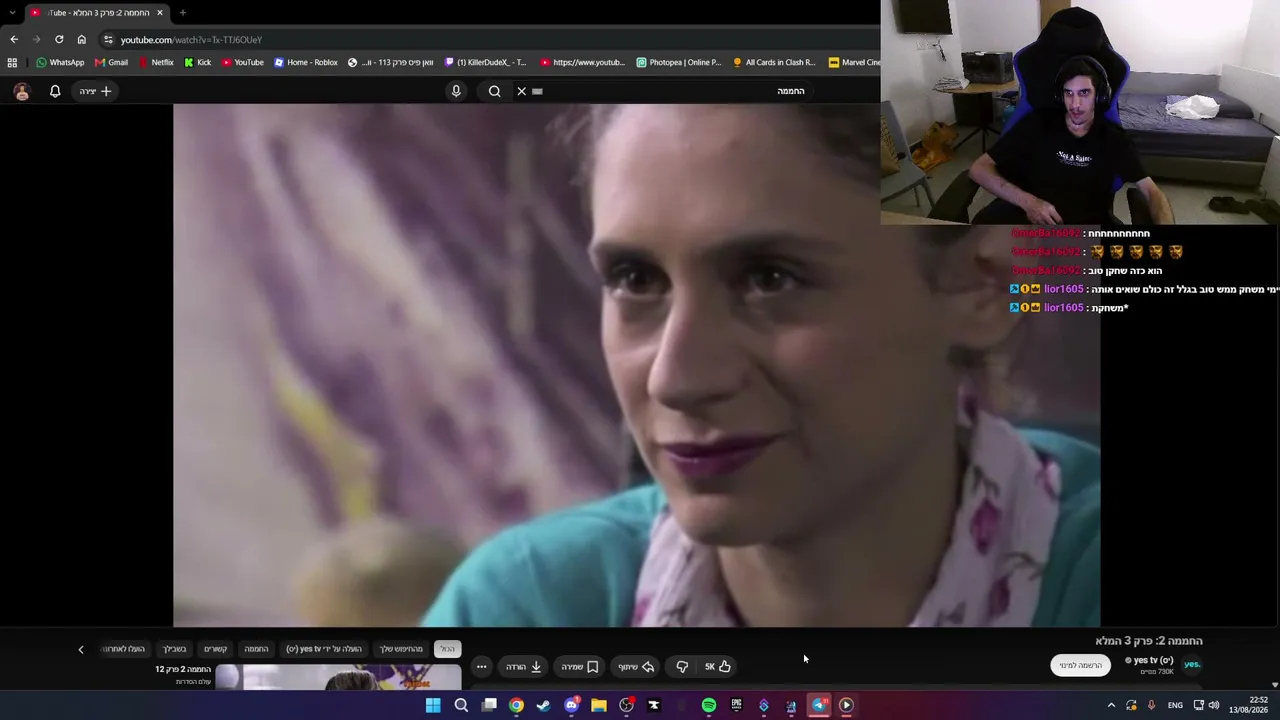The width and height of the screenshot is (1280, 720).
Task: Select the 'החממה' filter chip
Action: click(x=256, y=649)
